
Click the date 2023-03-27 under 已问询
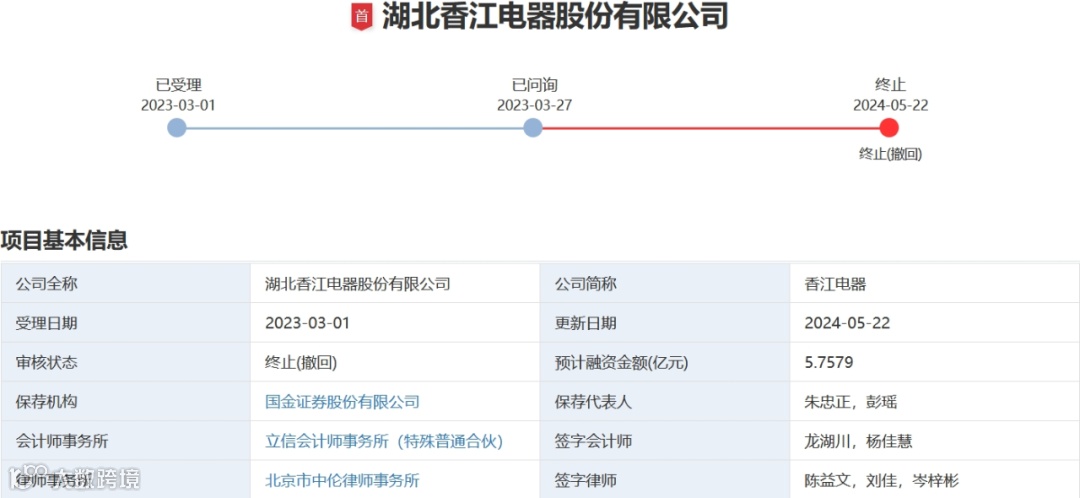coord(534,105)
